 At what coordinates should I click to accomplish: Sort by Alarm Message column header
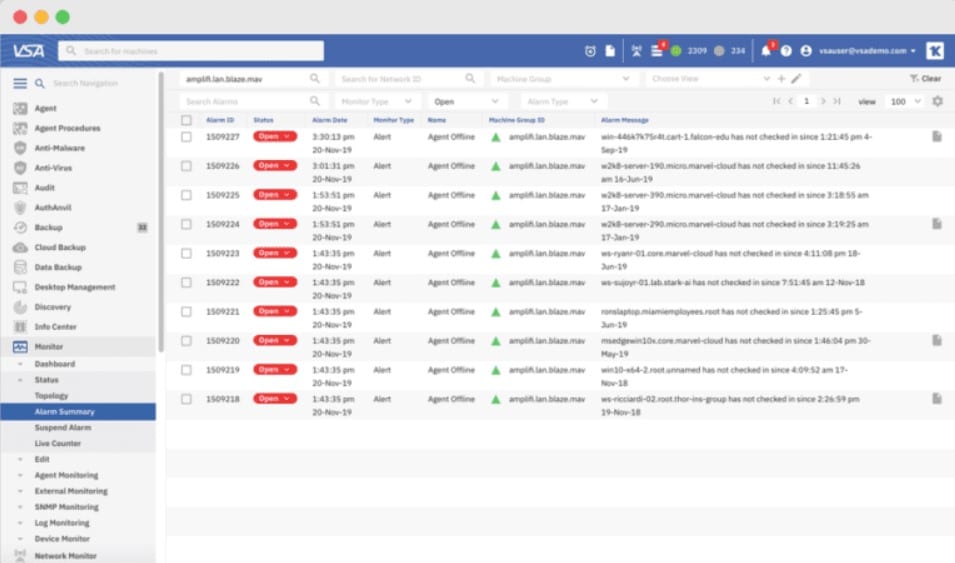[624, 120]
